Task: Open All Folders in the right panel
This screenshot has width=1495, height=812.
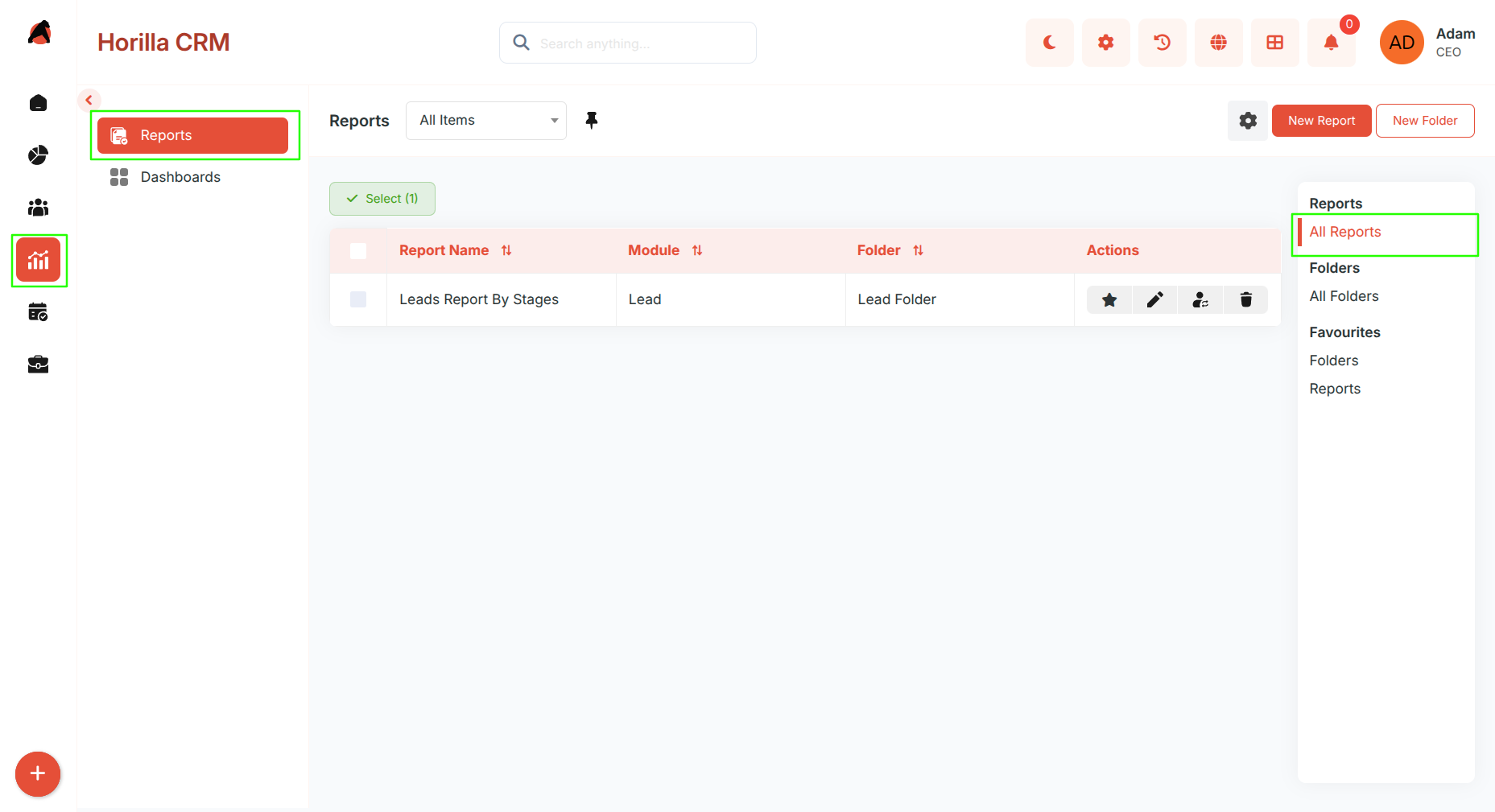Action: pyautogui.click(x=1344, y=296)
